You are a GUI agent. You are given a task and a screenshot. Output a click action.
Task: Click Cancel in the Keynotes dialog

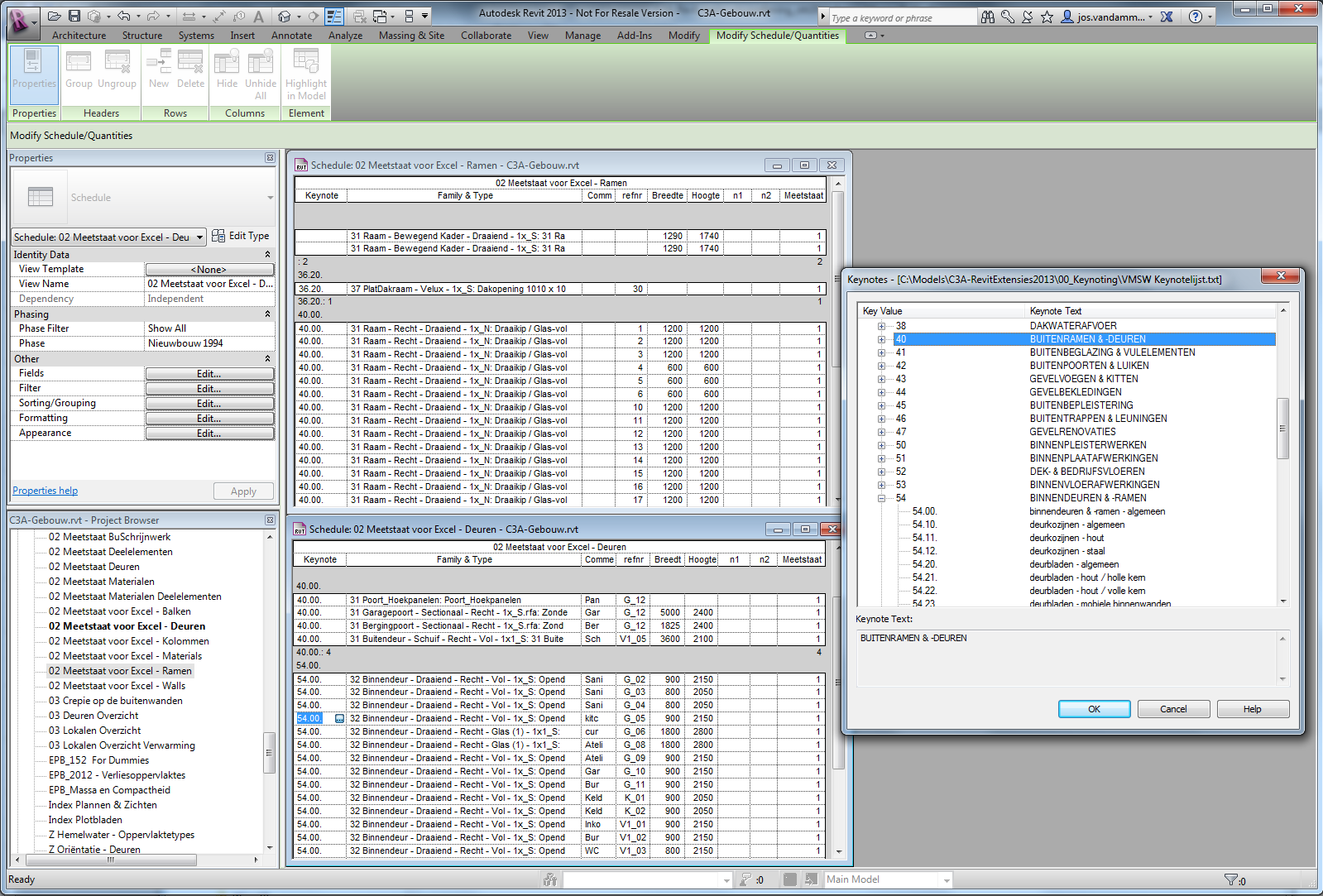pyautogui.click(x=1173, y=709)
